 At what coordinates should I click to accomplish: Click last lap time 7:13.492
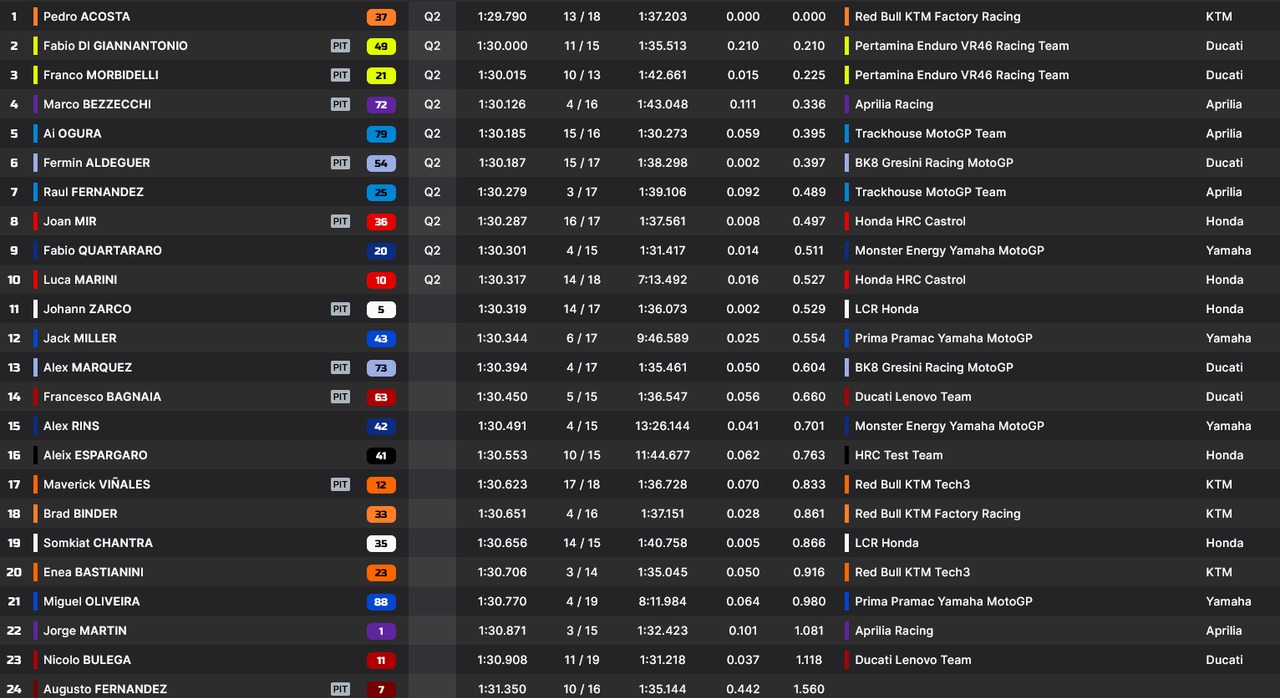point(664,280)
